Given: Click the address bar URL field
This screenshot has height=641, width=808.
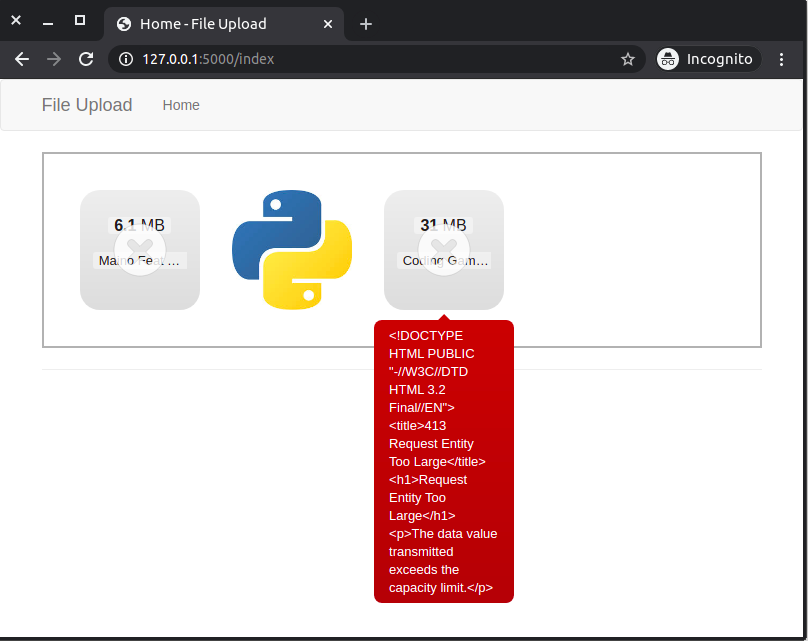Looking at the screenshot, I should (376, 59).
